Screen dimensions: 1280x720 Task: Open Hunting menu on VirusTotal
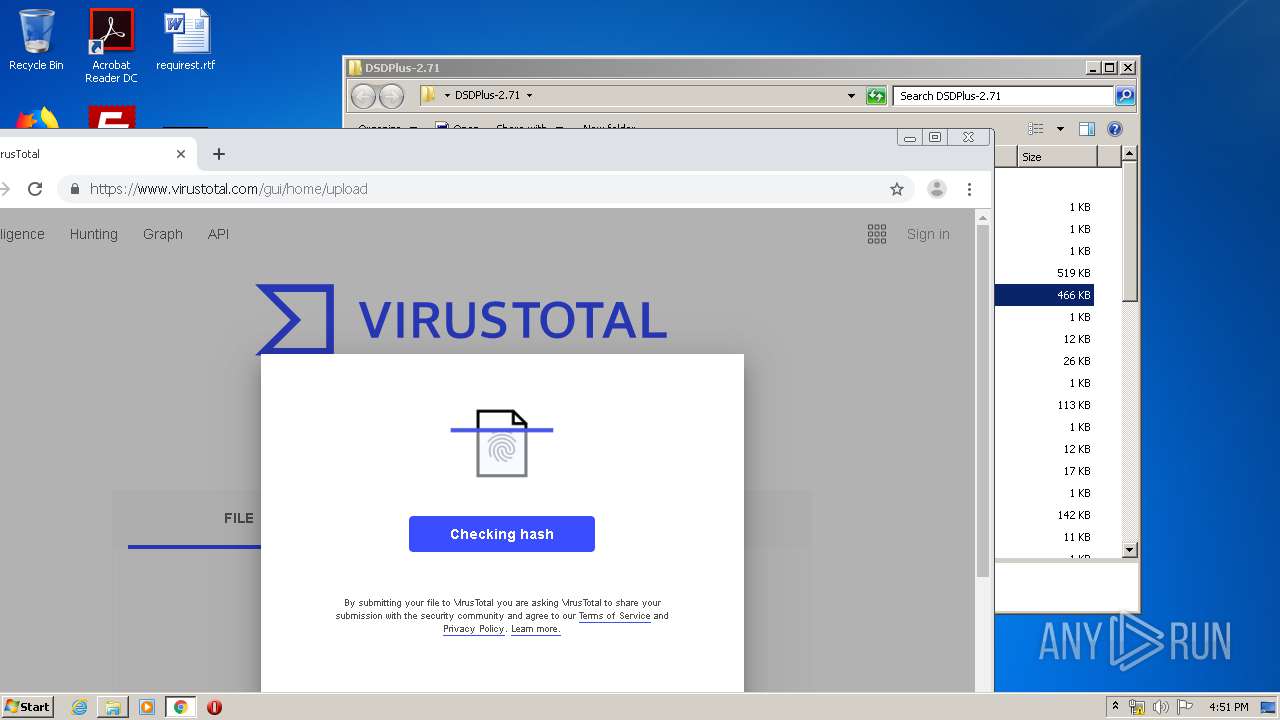pyautogui.click(x=94, y=234)
